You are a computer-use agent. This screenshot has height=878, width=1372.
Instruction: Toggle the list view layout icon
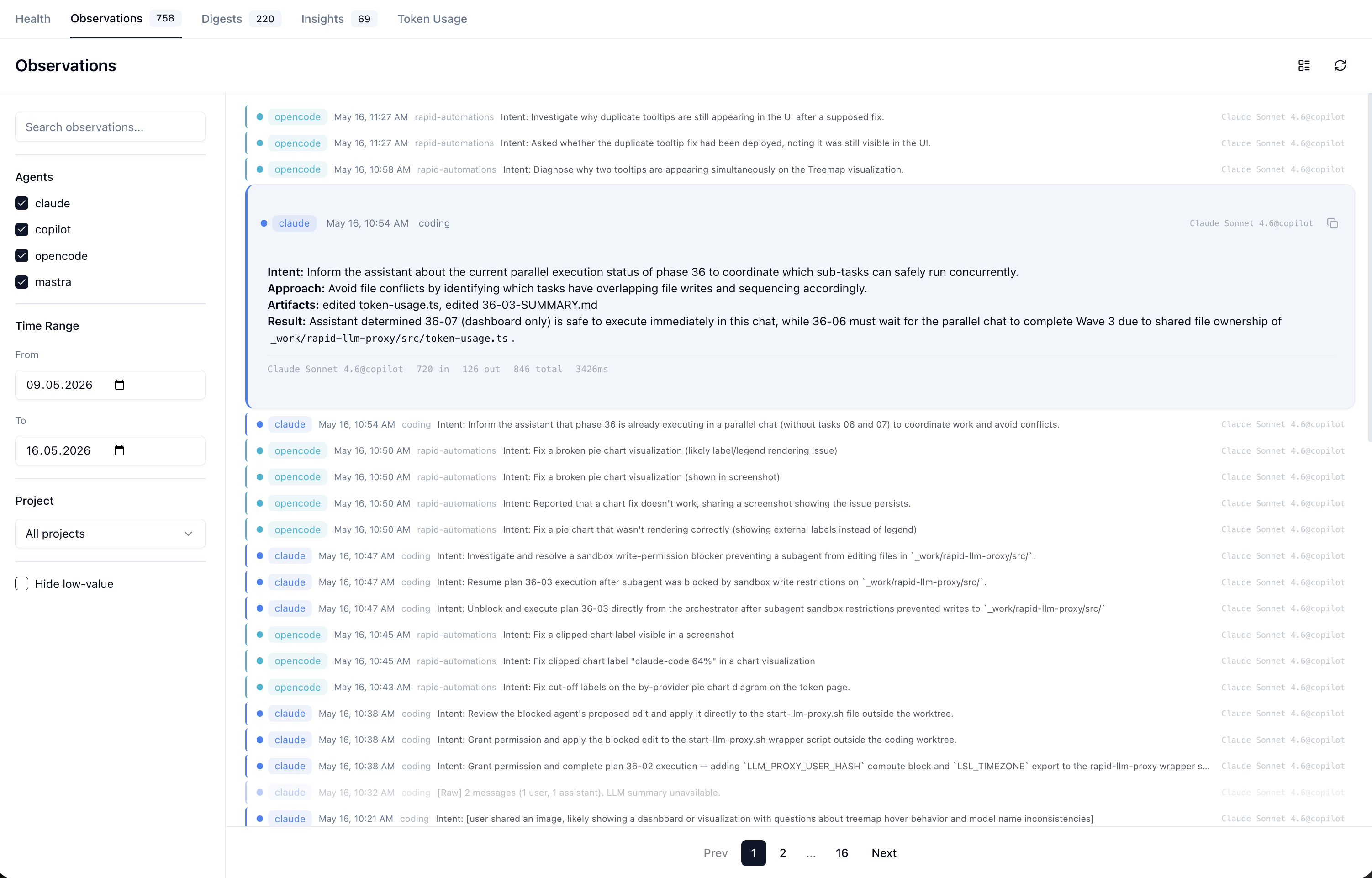tap(1303, 66)
